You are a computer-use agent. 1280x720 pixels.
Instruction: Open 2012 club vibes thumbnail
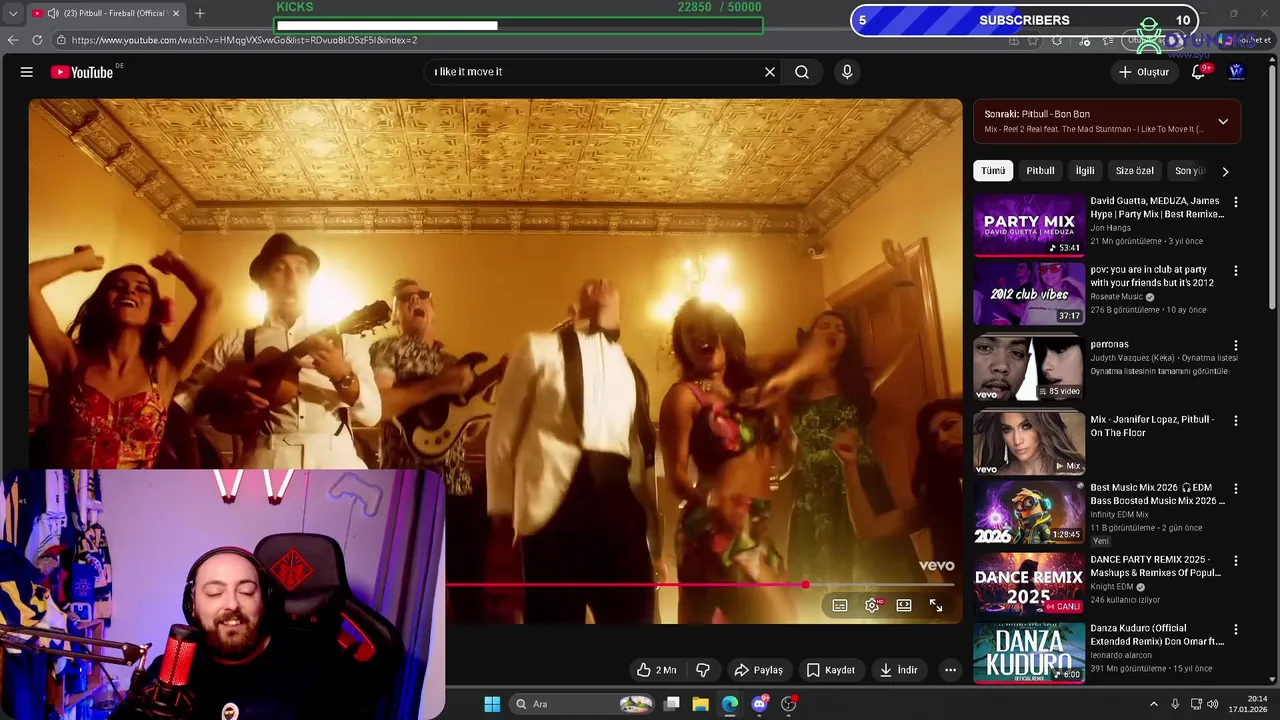[x=1029, y=294]
